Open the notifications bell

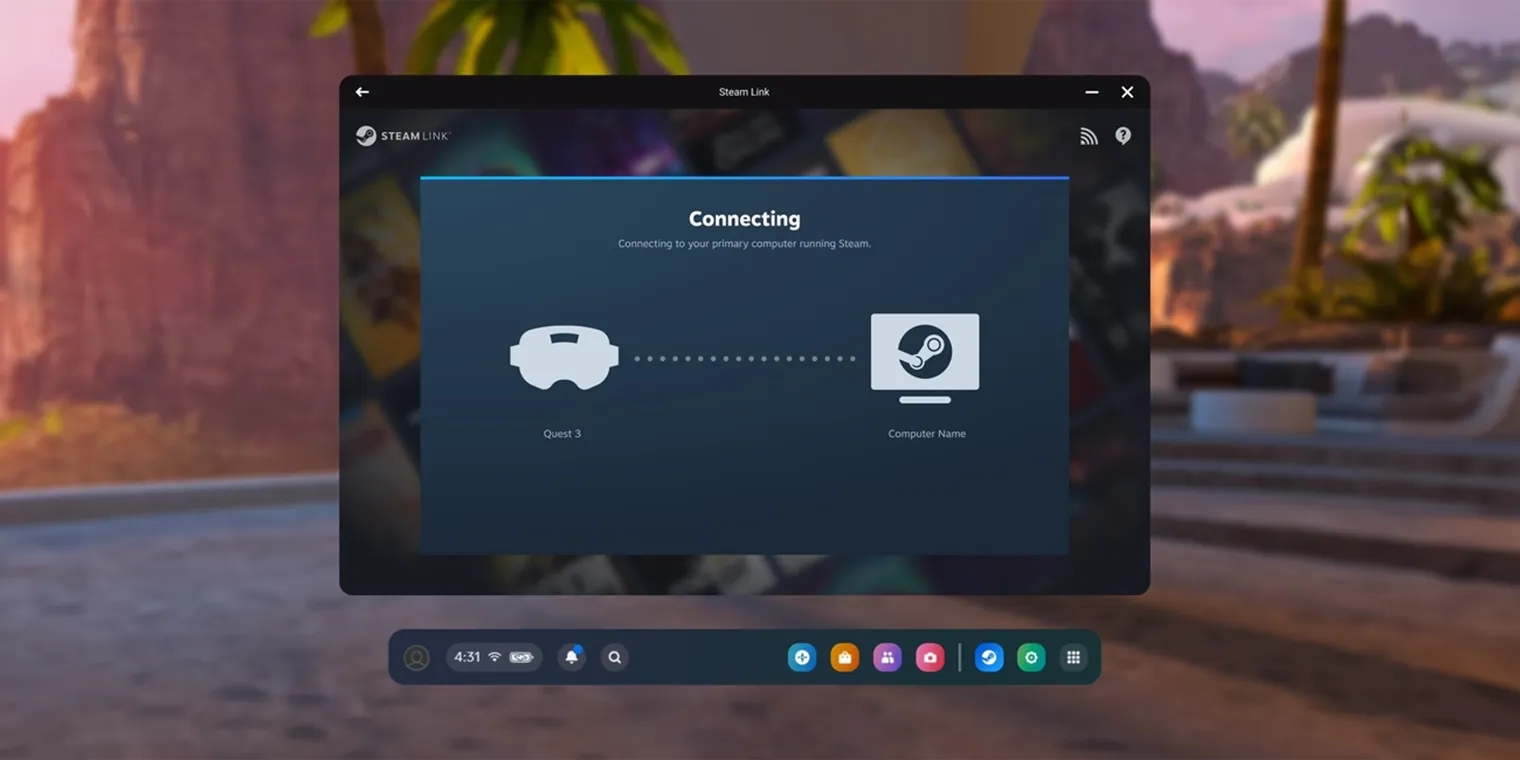tap(572, 657)
